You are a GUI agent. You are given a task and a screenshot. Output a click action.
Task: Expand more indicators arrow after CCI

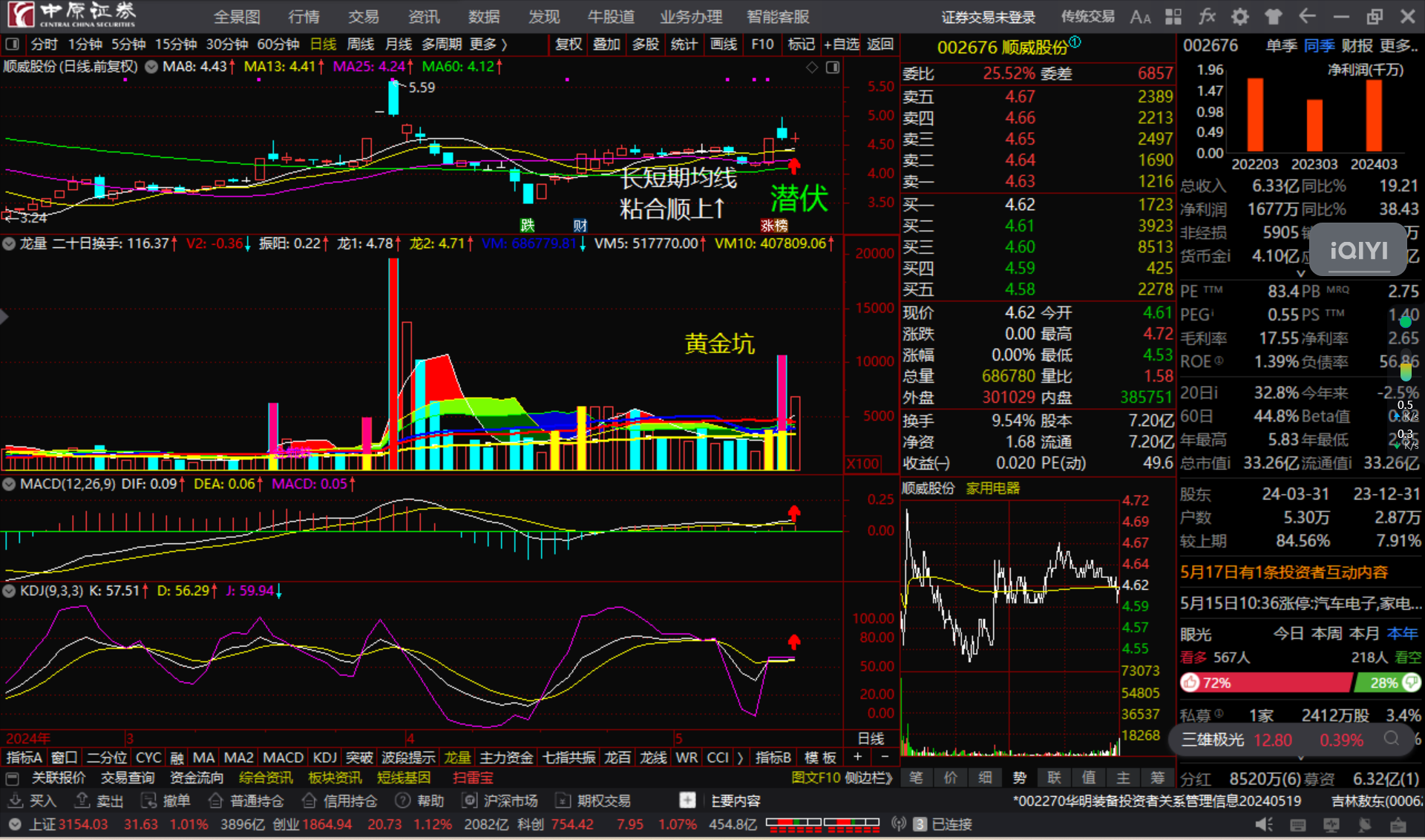tap(739, 758)
